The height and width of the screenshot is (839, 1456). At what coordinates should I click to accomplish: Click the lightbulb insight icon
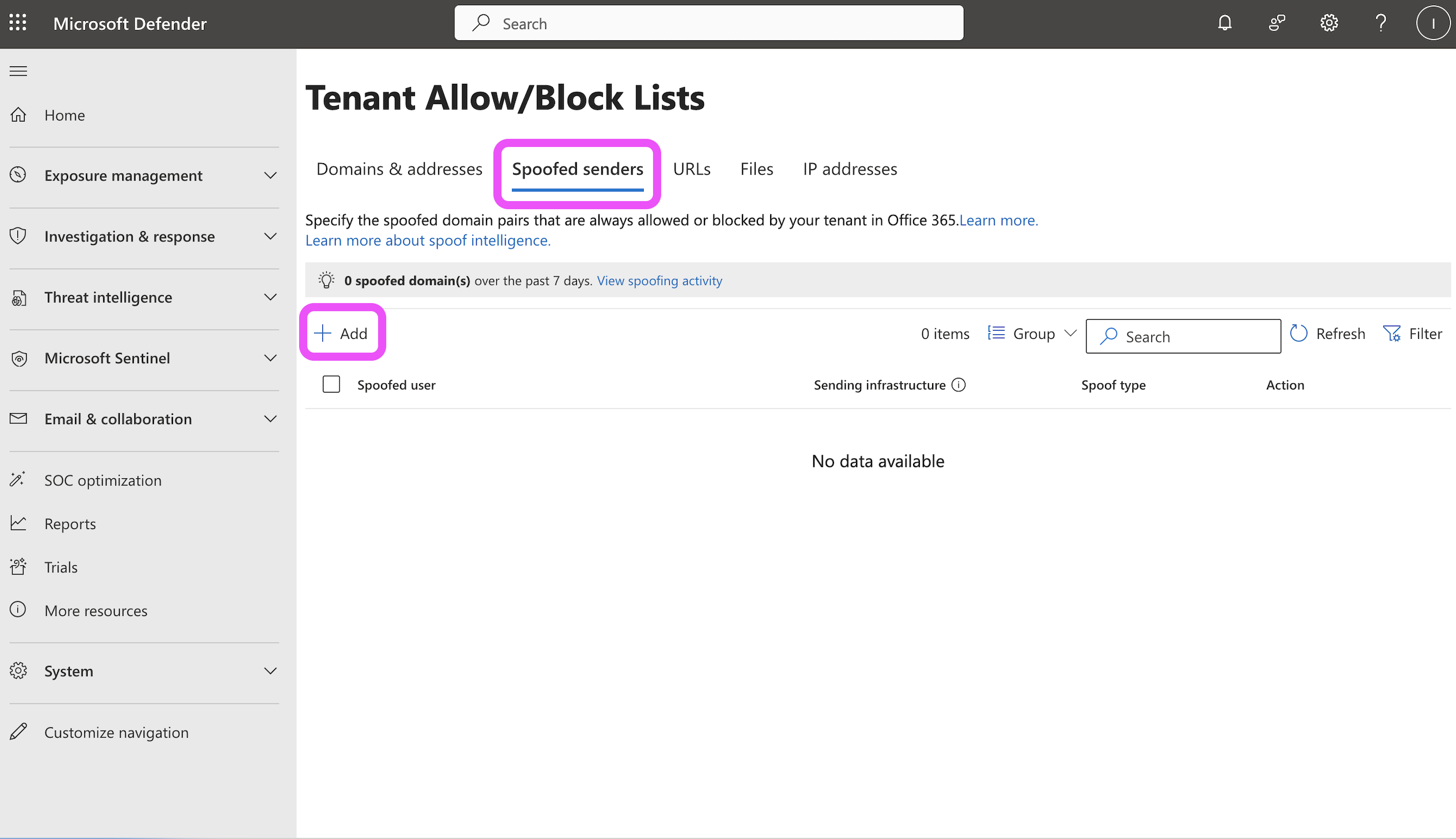(x=326, y=280)
